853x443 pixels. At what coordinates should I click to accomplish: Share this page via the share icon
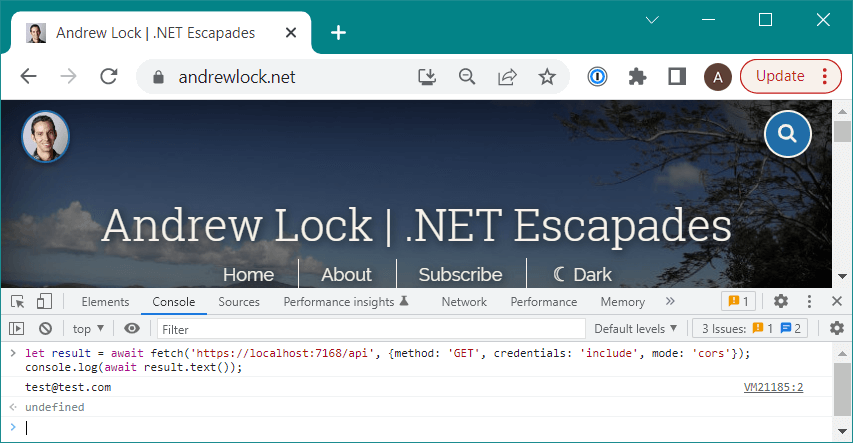pyautogui.click(x=507, y=77)
